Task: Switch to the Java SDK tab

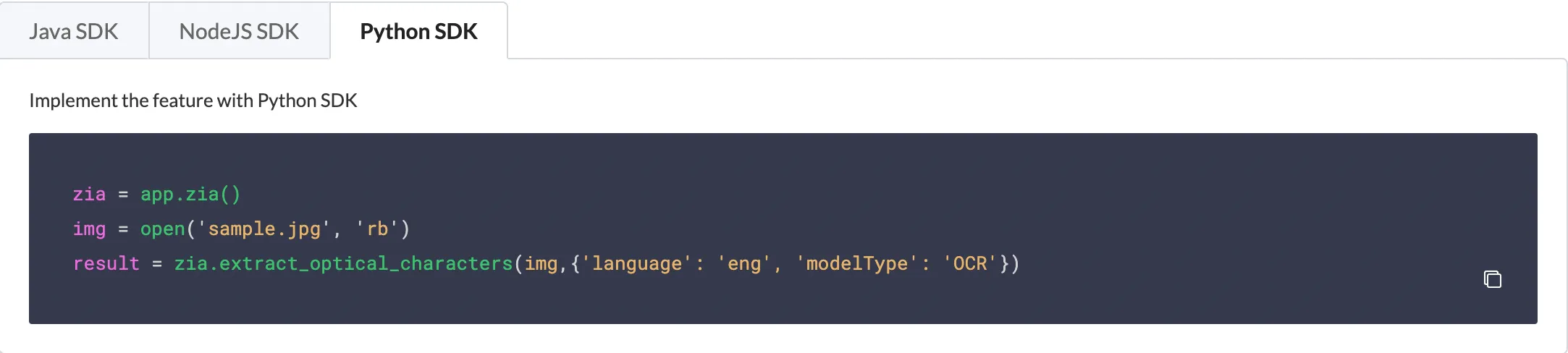Action: point(74,31)
